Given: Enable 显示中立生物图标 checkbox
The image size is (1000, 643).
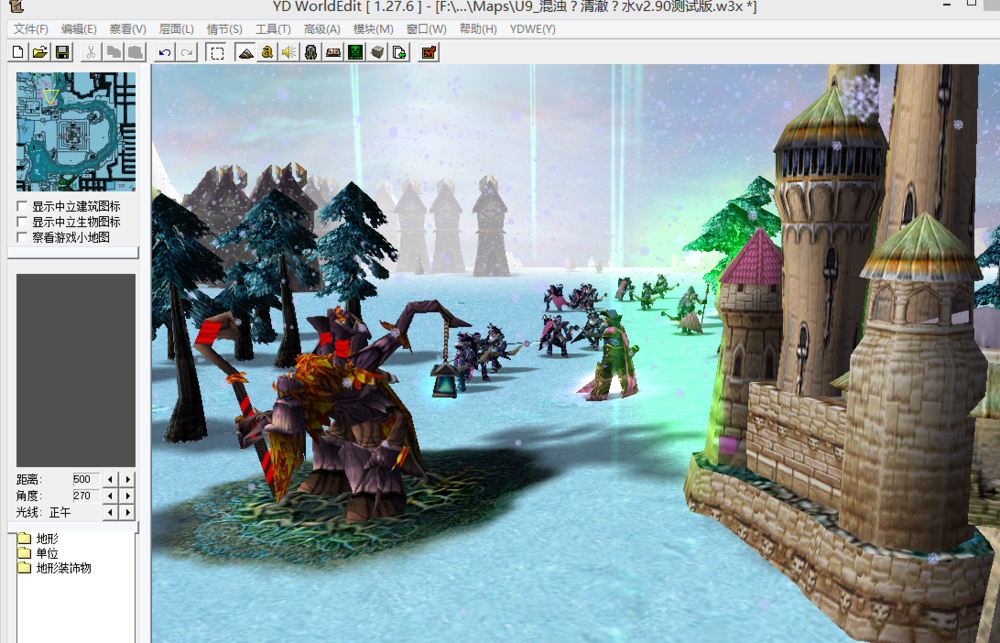Looking at the screenshot, I should [x=22, y=221].
